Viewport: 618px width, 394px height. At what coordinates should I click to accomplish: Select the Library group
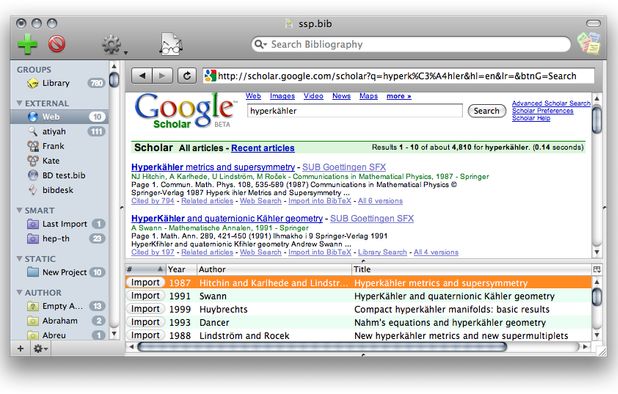(x=59, y=83)
